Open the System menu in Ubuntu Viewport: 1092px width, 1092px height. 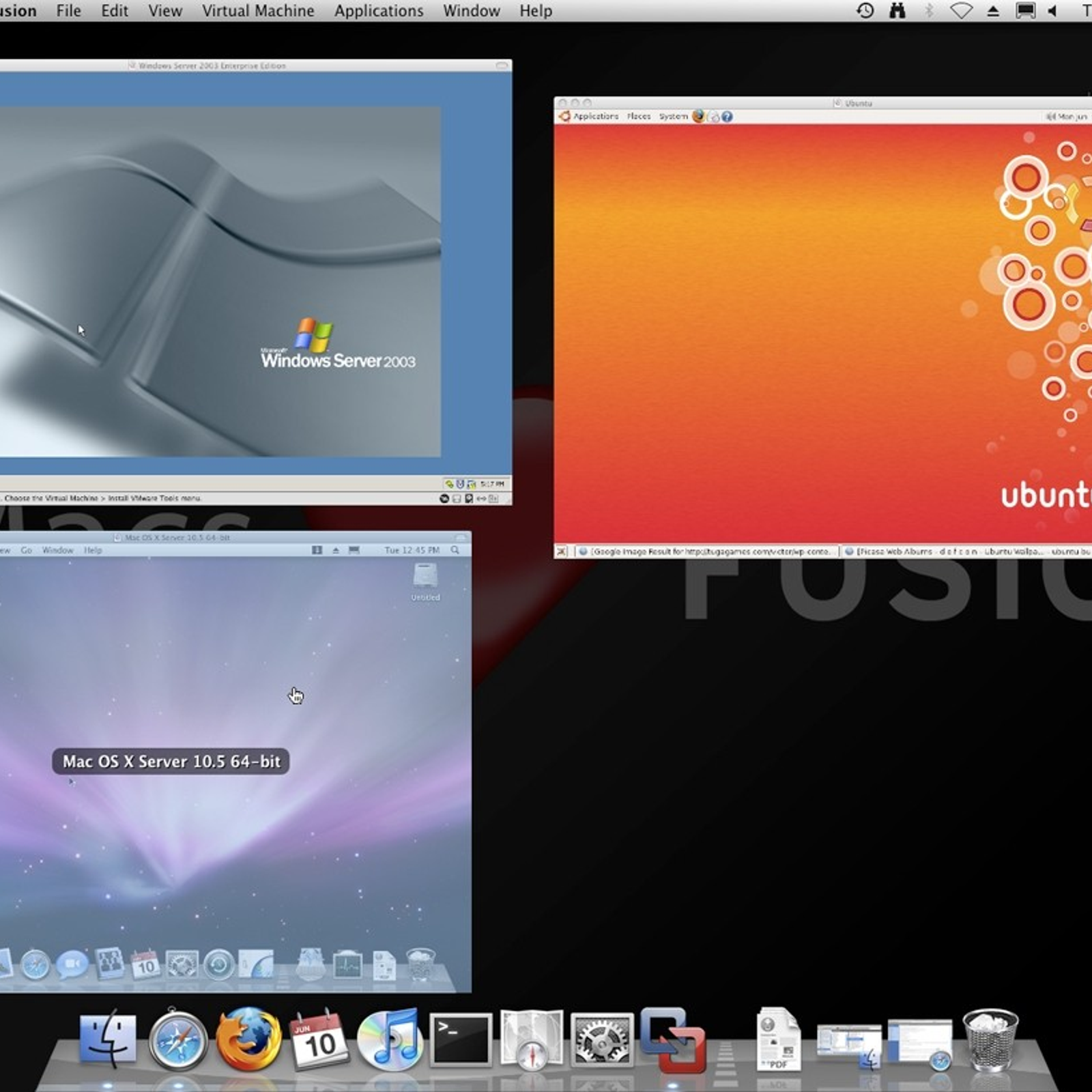[673, 117]
